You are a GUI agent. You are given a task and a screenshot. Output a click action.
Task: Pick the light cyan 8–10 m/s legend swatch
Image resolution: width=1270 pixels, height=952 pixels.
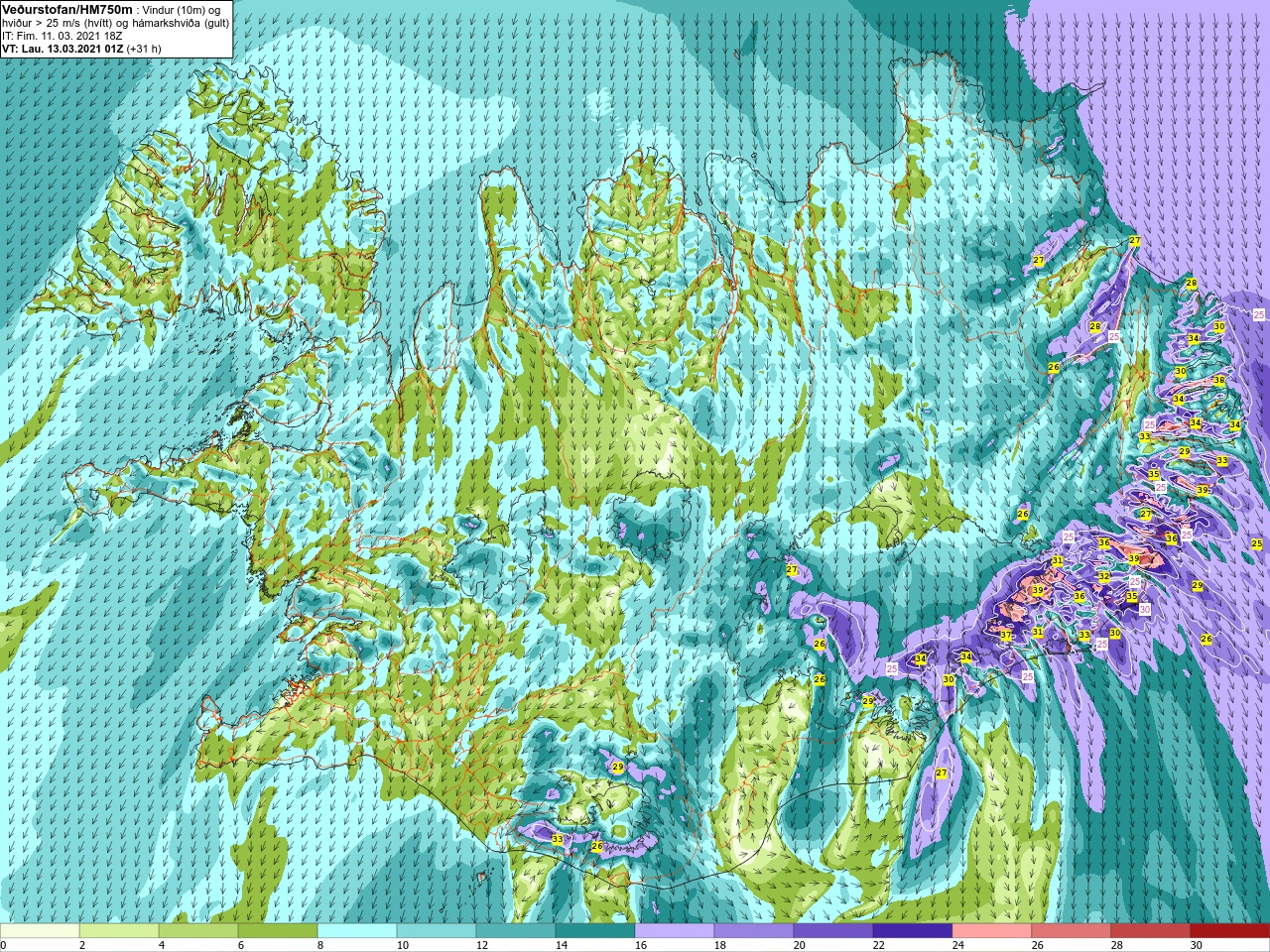coord(357,931)
